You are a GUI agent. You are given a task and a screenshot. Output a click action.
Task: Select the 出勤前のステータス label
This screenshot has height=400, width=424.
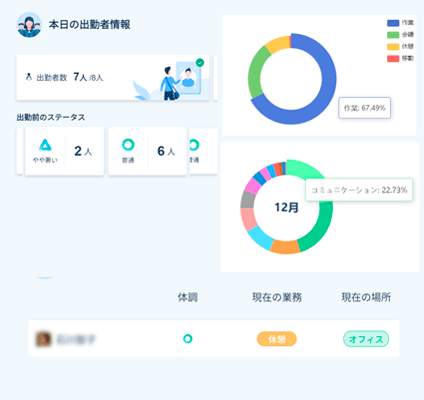51,117
